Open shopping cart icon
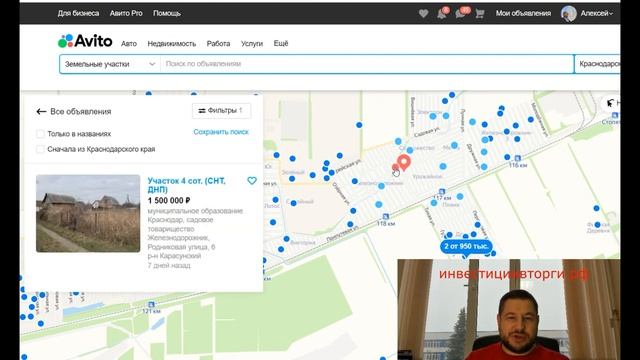The width and height of the screenshot is (640, 360). tap(480, 13)
